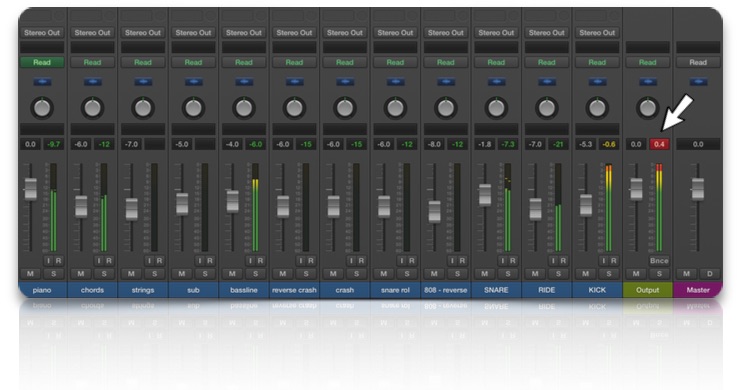Click the sub pan knob

click(x=193, y=108)
